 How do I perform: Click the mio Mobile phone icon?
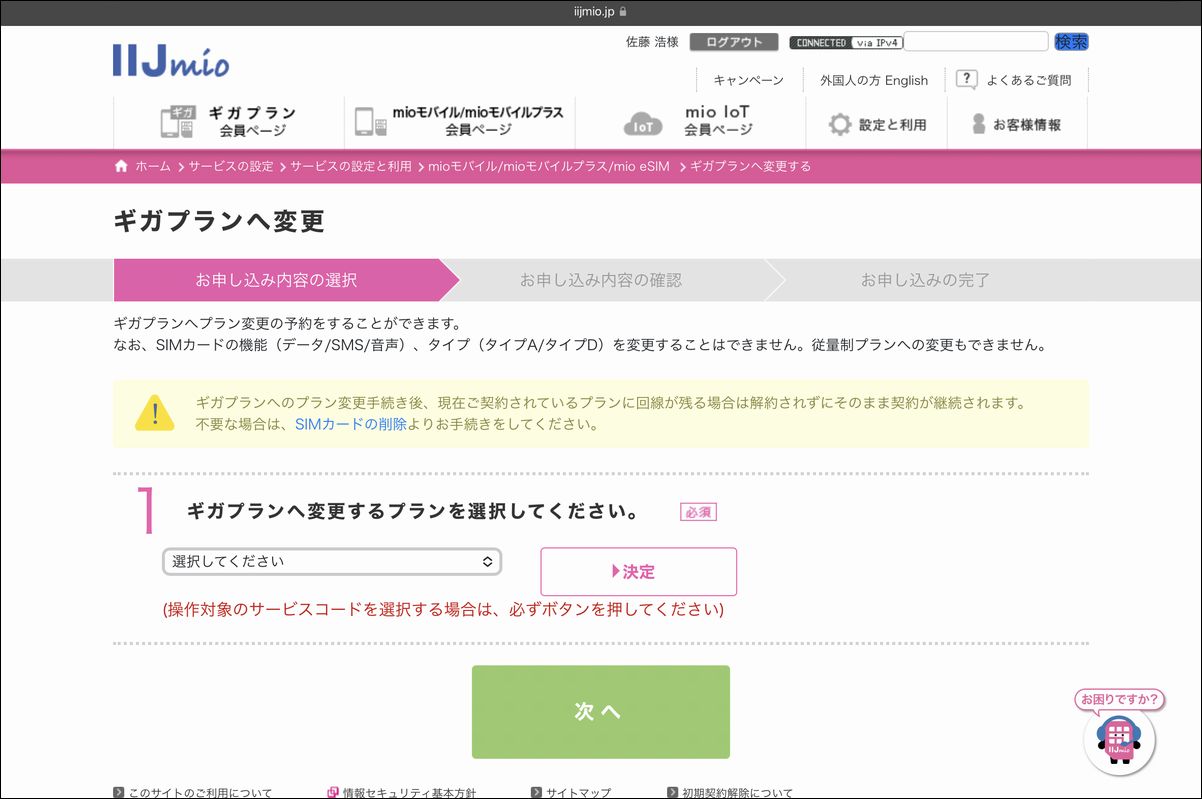pos(370,122)
